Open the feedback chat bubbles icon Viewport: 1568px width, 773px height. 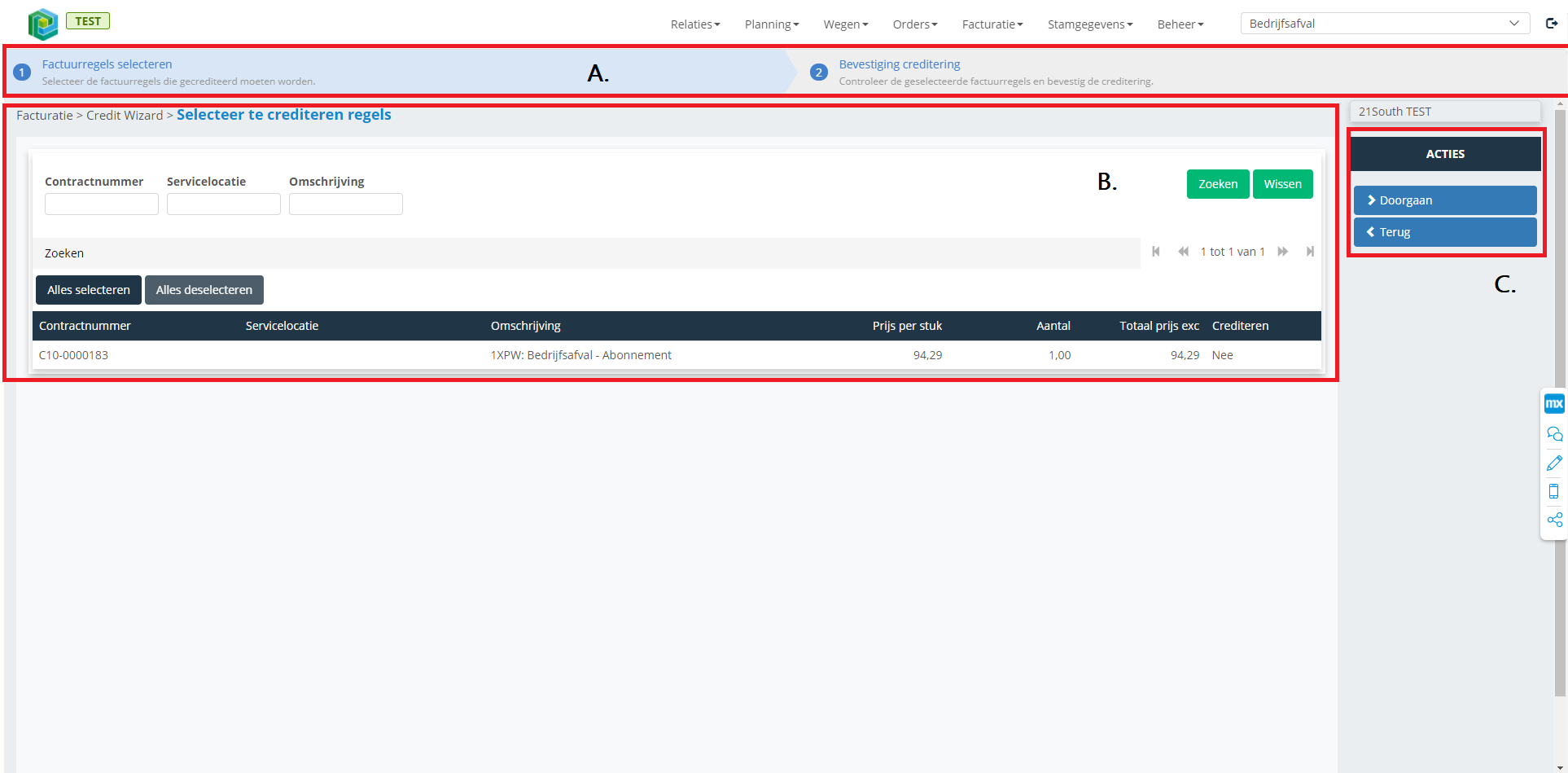coord(1554,433)
